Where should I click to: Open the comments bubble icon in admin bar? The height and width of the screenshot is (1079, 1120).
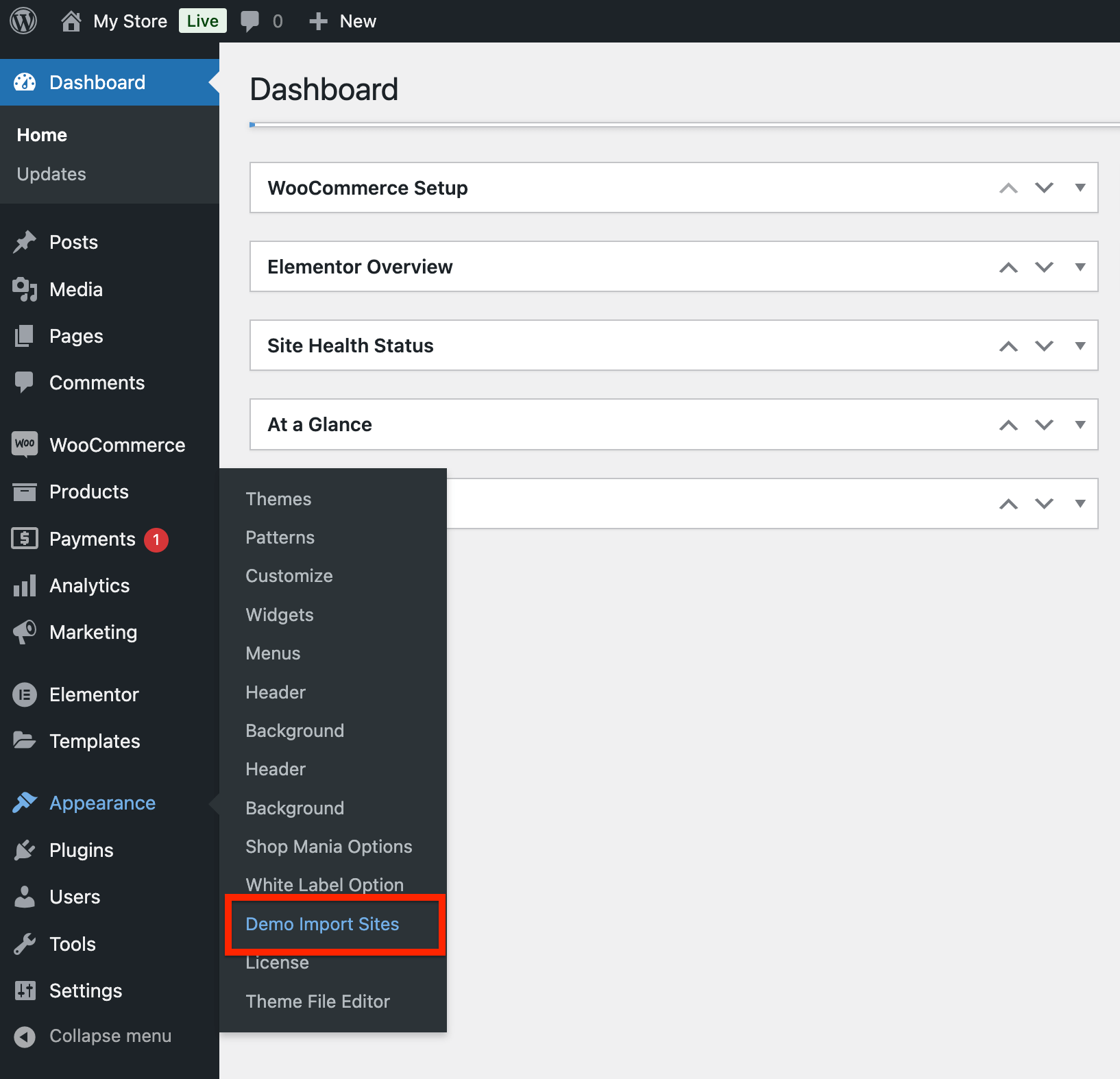250,21
